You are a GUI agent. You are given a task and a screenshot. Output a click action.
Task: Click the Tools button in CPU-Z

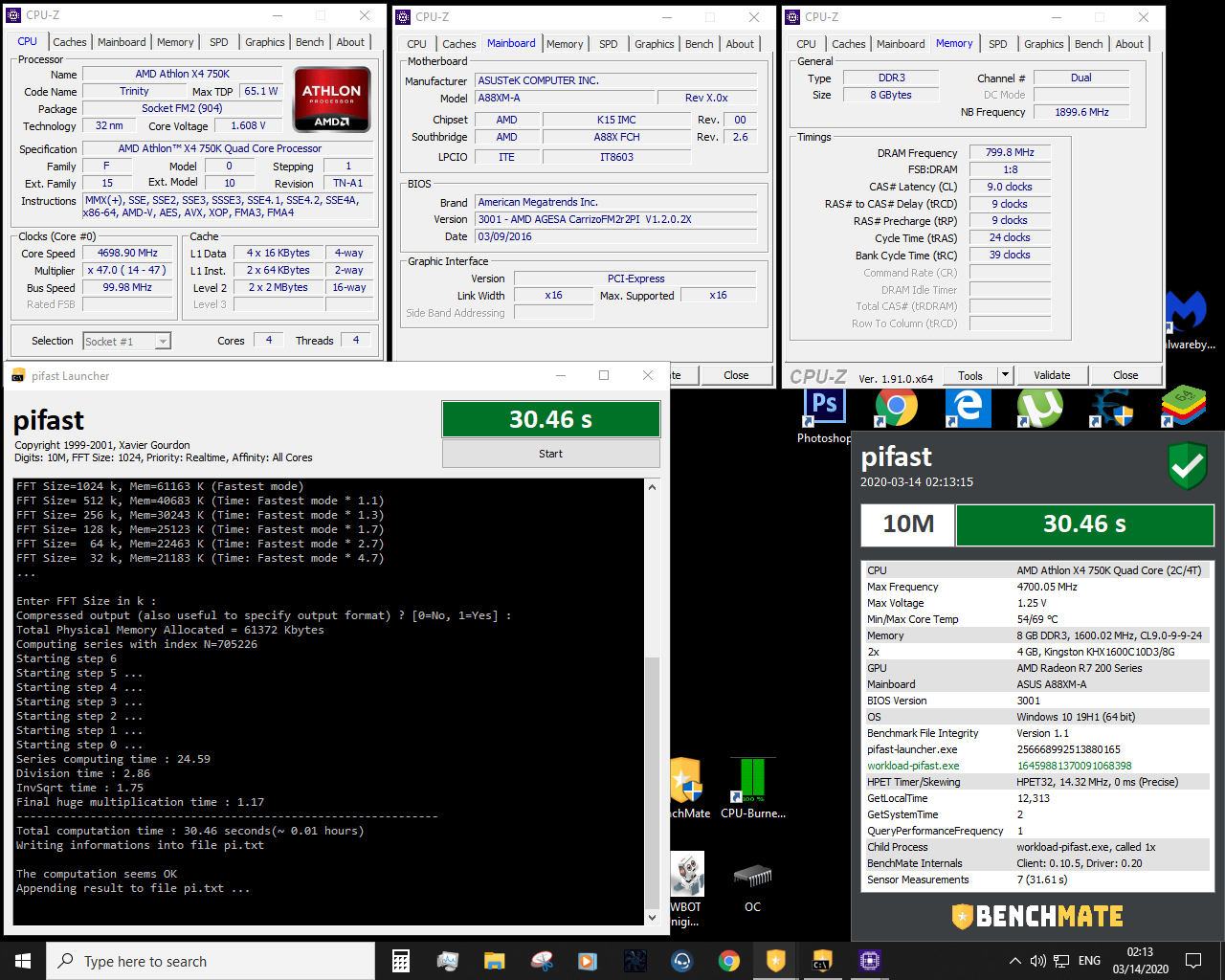pyautogui.click(x=970, y=375)
